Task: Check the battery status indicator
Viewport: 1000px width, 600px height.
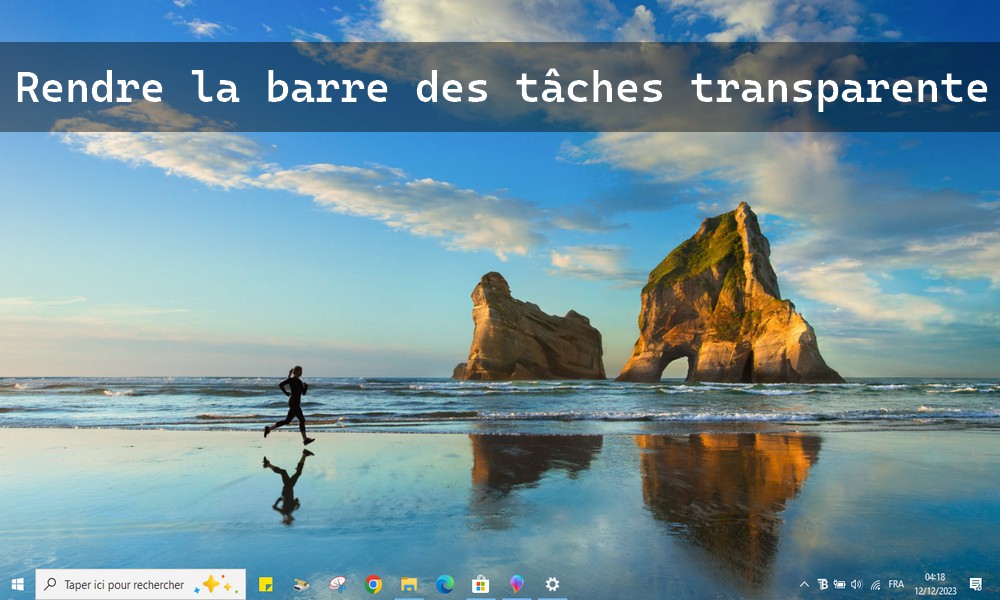Action: (x=839, y=584)
